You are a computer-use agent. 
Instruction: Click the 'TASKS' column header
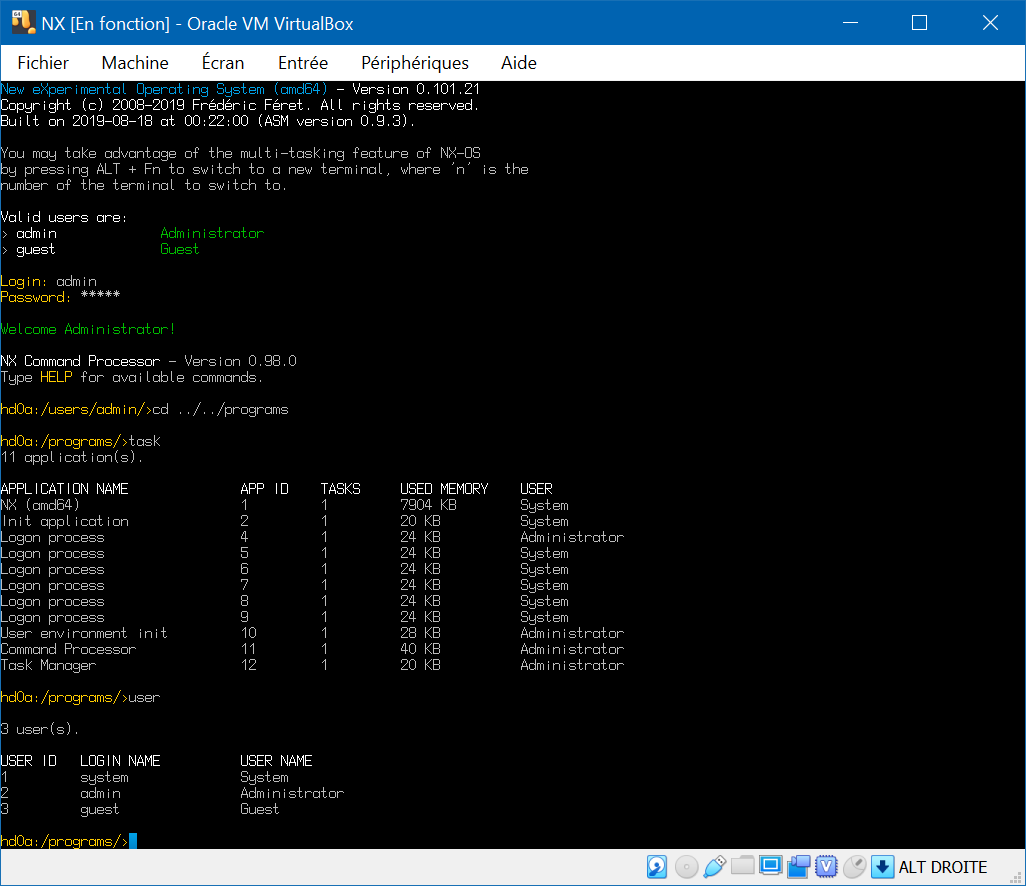(x=340, y=489)
